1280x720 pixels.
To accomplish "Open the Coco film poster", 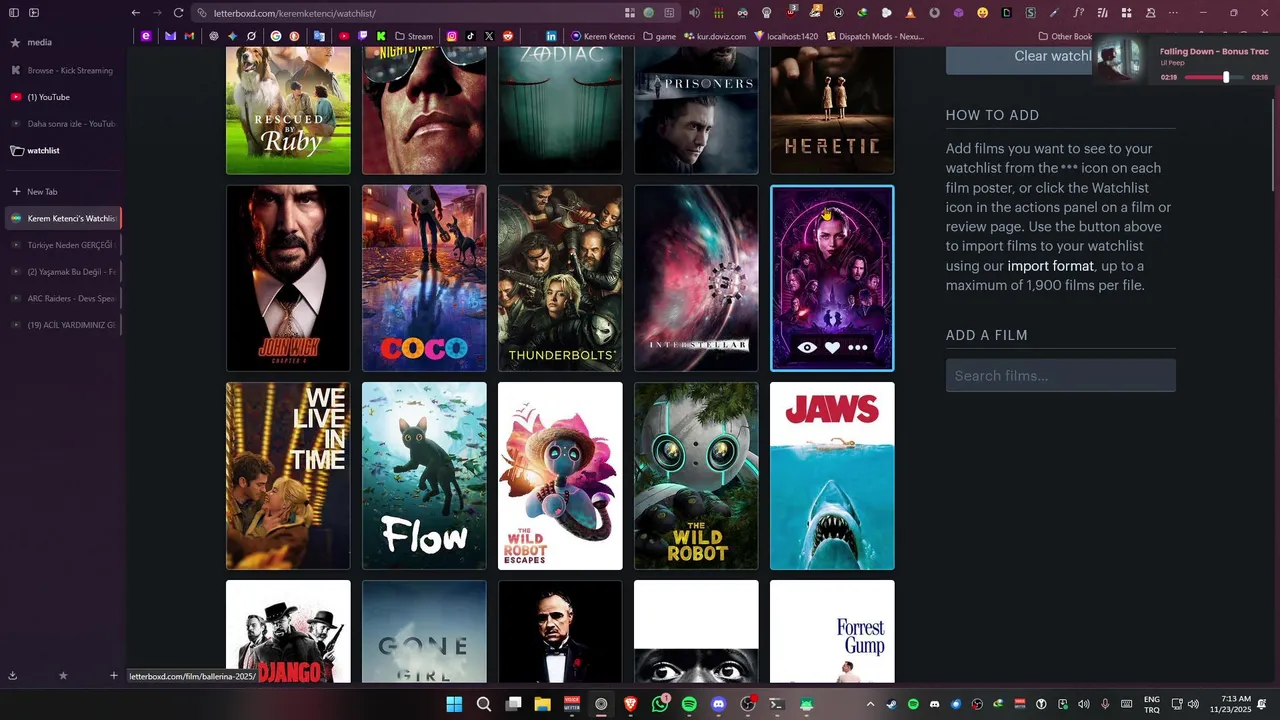I will [x=424, y=278].
